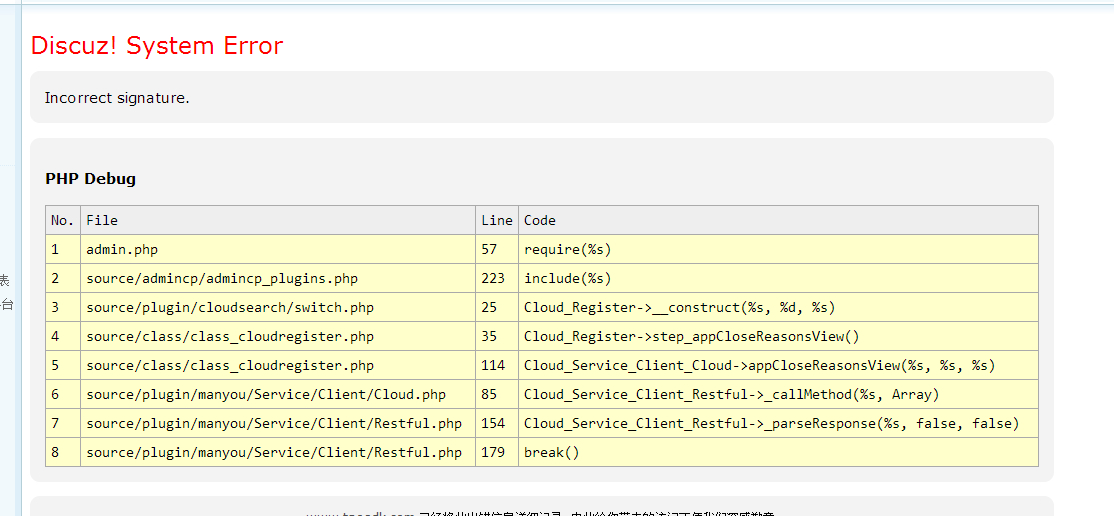Click the 'File' column header
This screenshot has width=1114, height=516.
tap(278, 220)
